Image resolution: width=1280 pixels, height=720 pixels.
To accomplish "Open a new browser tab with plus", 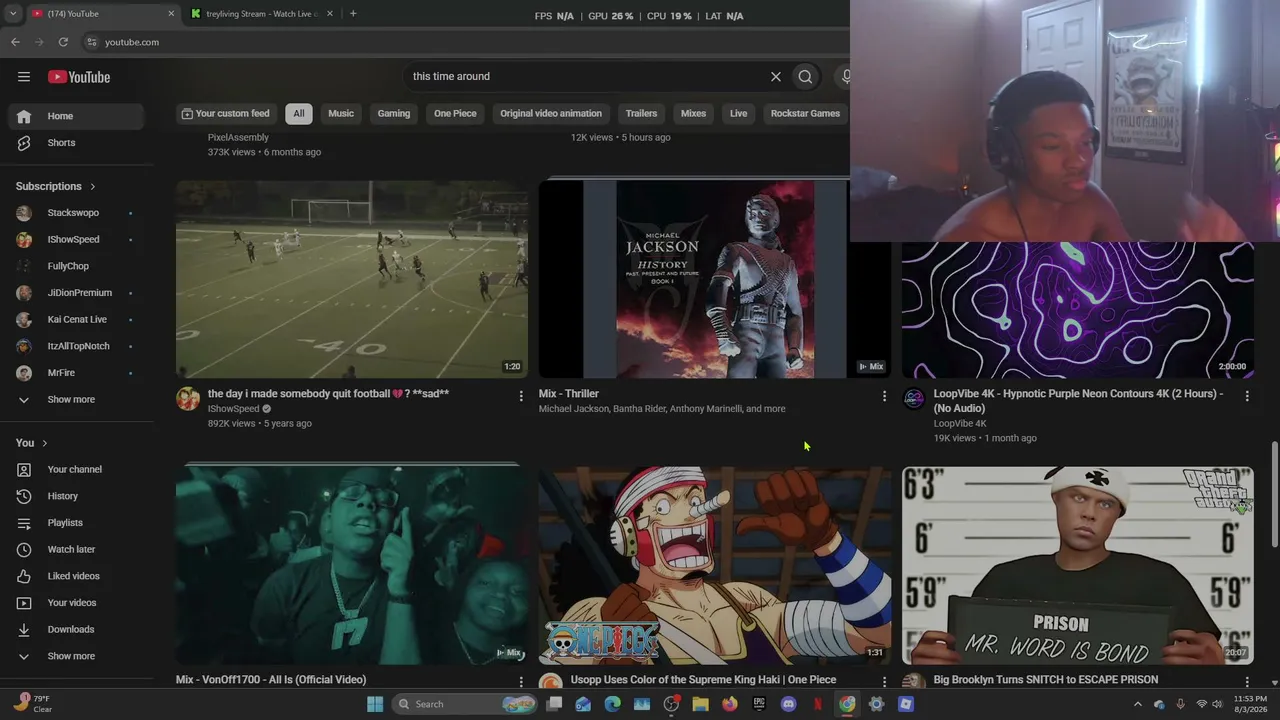I will tap(353, 14).
